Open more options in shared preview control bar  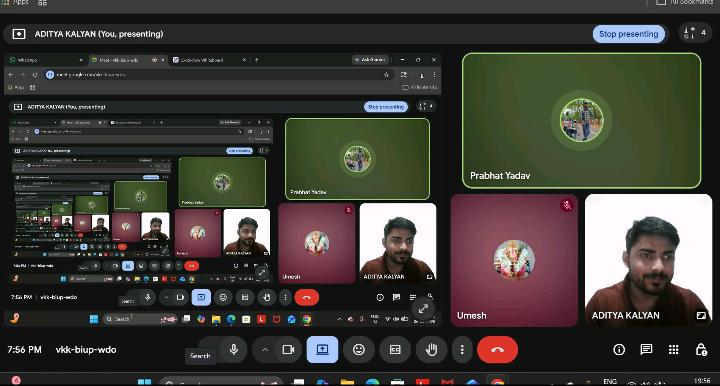click(285, 297)
